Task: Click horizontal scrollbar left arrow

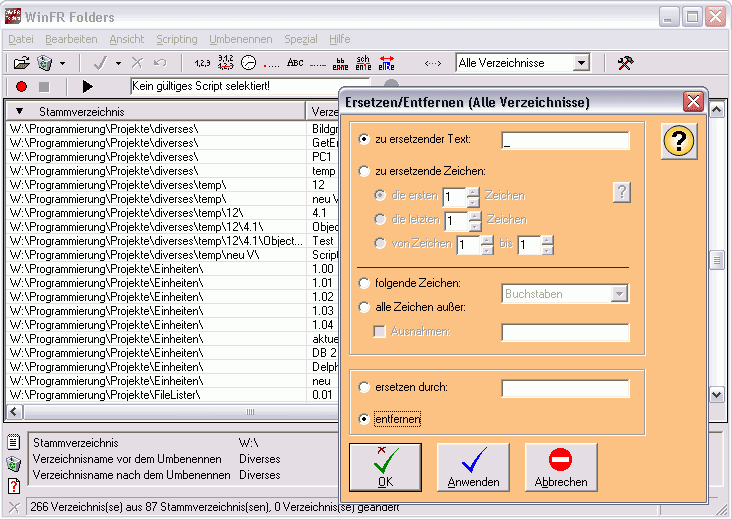Action: (14, 412)
